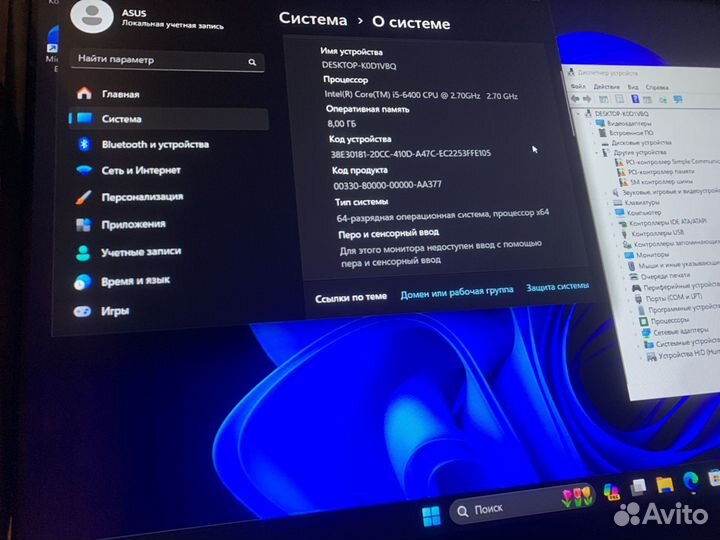Click the 8,00 ГБ memory value
The image size is (720, 540).
[342, 124]
